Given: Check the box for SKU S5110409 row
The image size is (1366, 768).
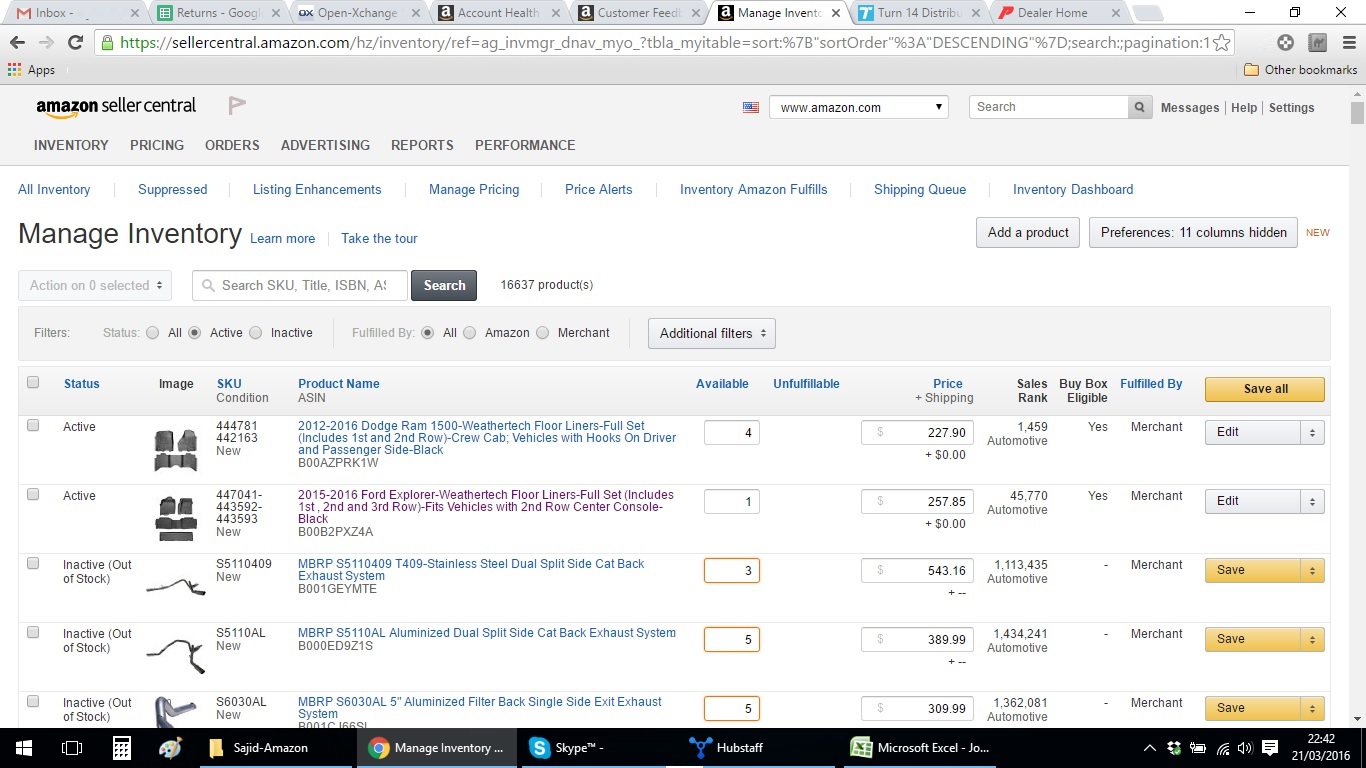Looking at the screenshot, I should pyautogui.click(x=33, y=563).
